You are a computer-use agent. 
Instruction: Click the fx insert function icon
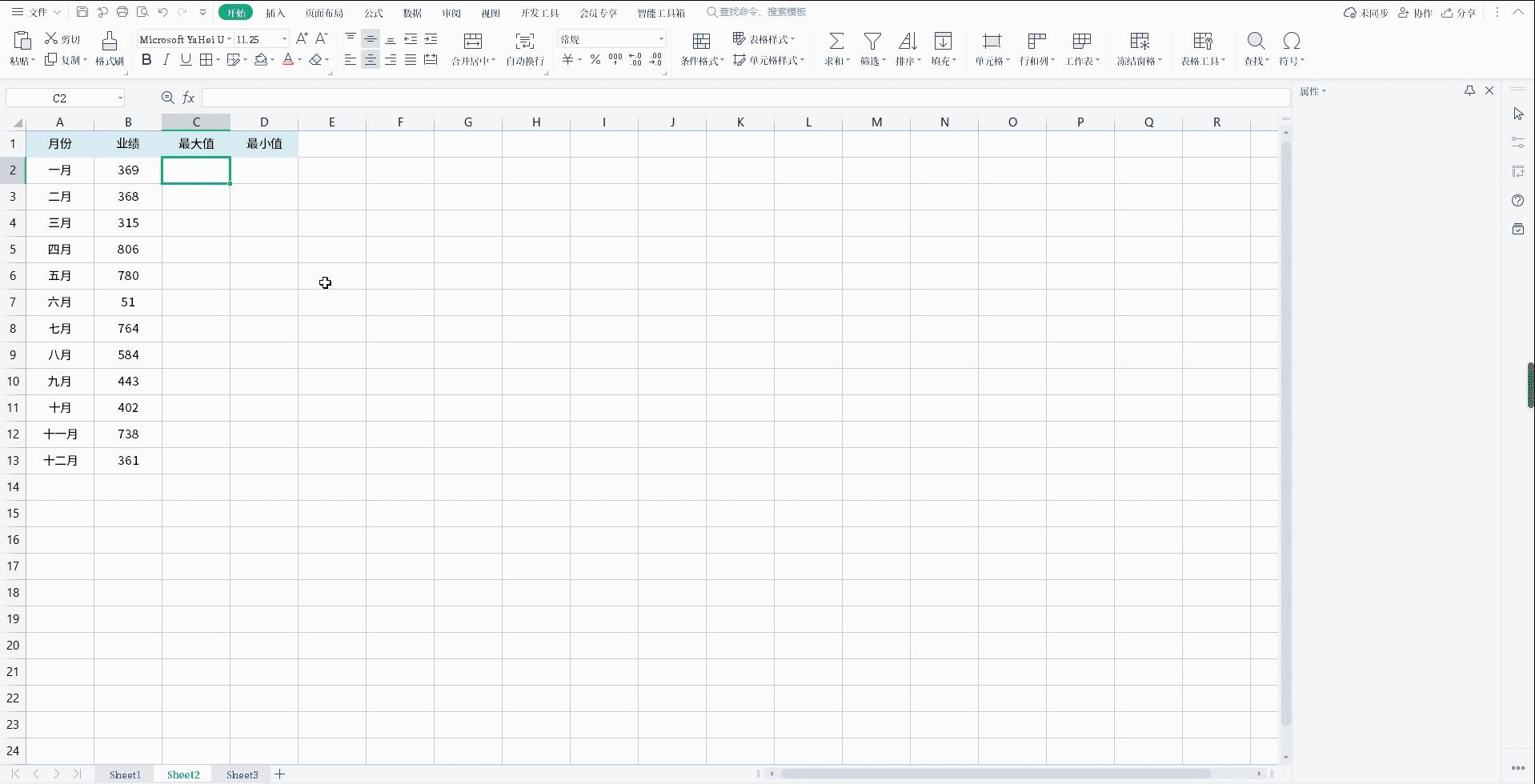tap(189, 98)
